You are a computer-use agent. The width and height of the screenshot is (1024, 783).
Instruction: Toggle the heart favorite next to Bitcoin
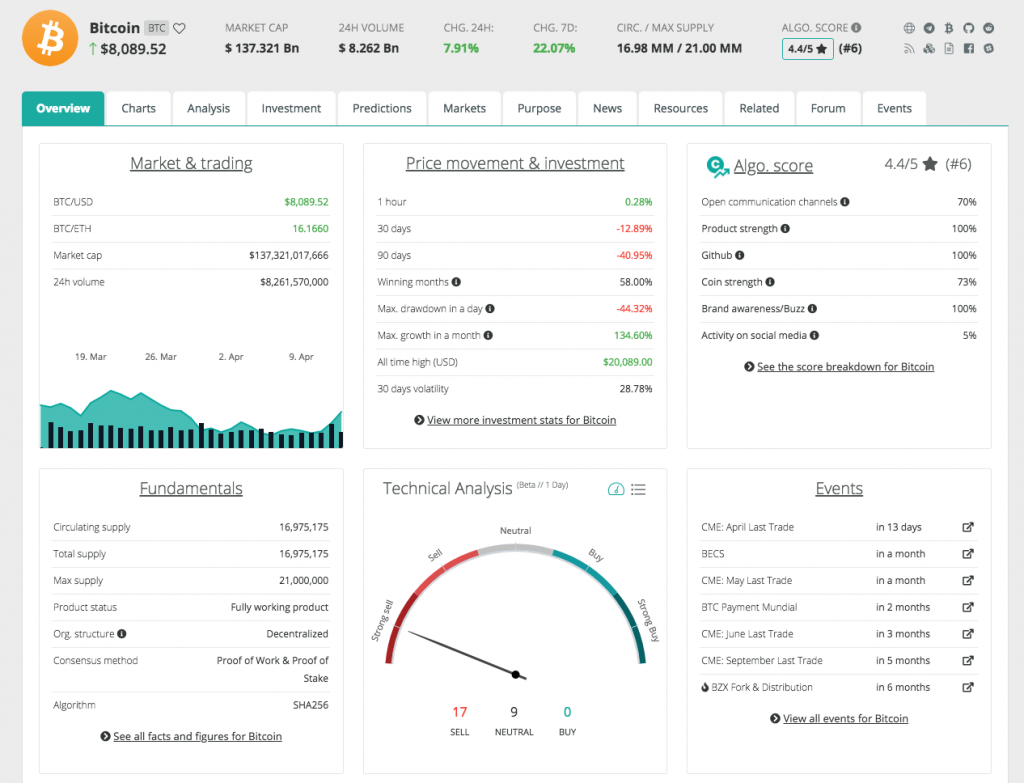(180, 28)
